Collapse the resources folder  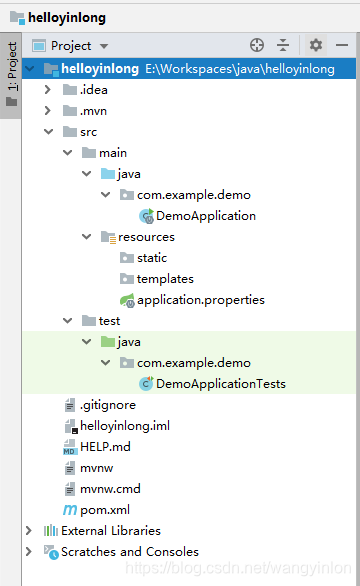tap(87, 237)
